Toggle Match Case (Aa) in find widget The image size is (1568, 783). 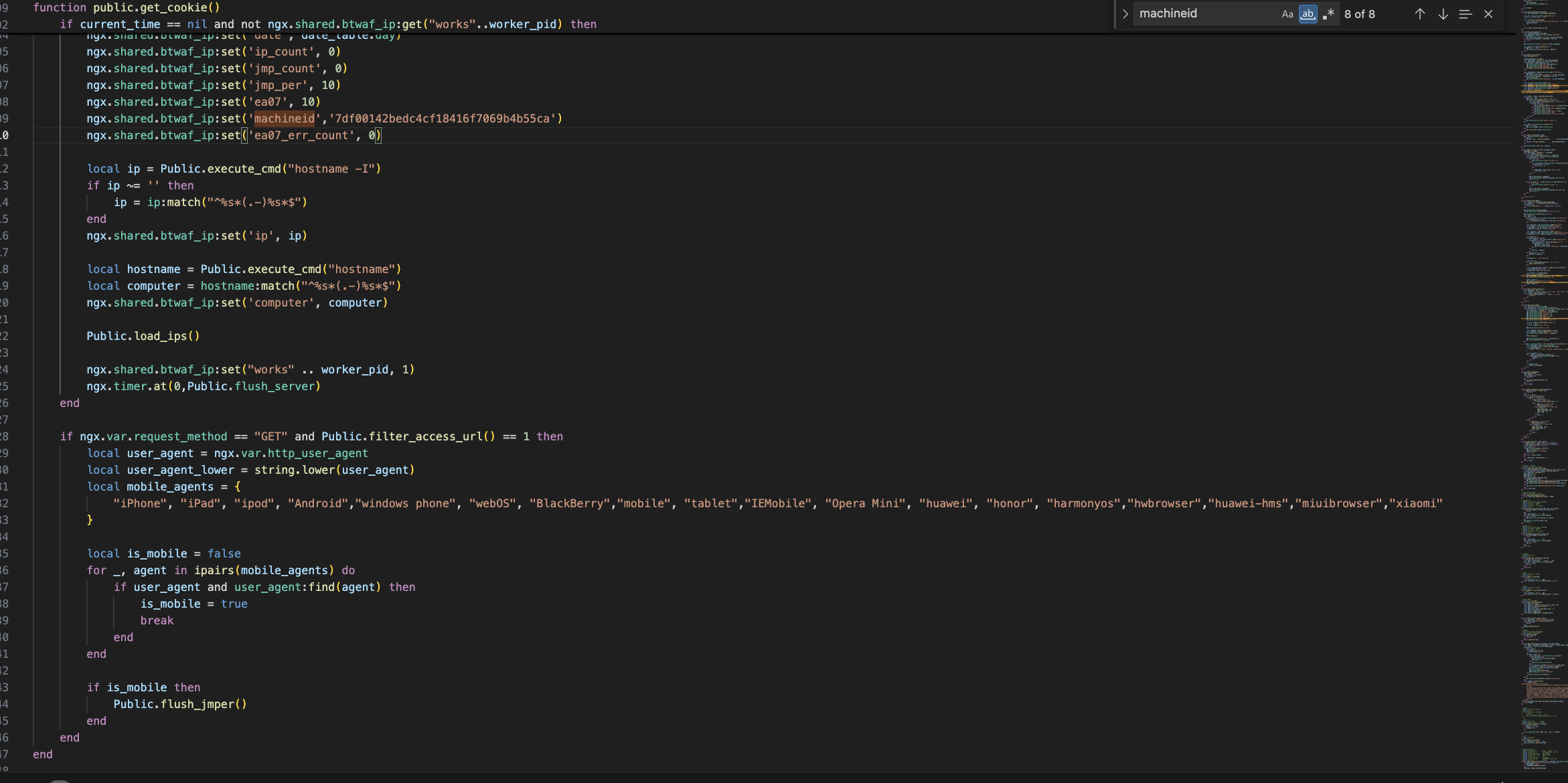coord(1287,14)
